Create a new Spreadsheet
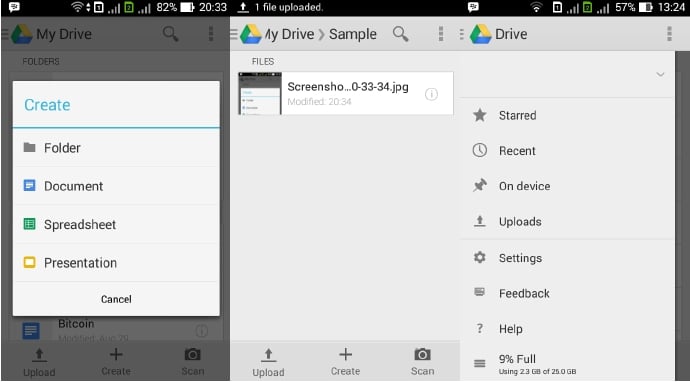 tap(116, 224)
